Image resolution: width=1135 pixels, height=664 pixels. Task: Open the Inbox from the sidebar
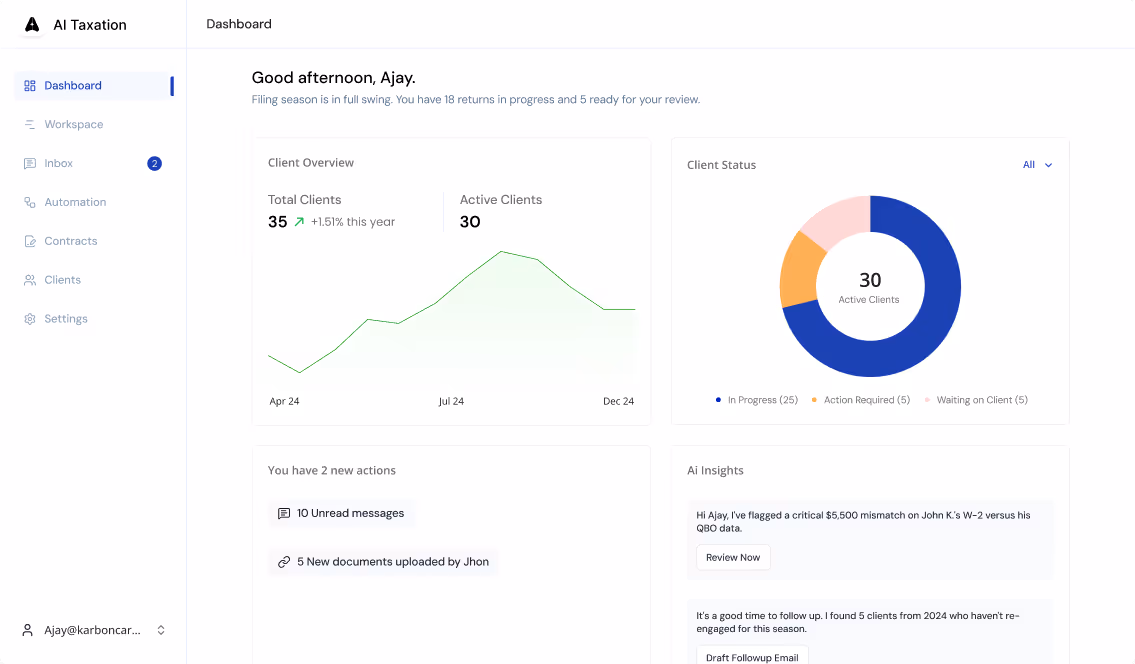pyautogui.click(x=58, y=163)
